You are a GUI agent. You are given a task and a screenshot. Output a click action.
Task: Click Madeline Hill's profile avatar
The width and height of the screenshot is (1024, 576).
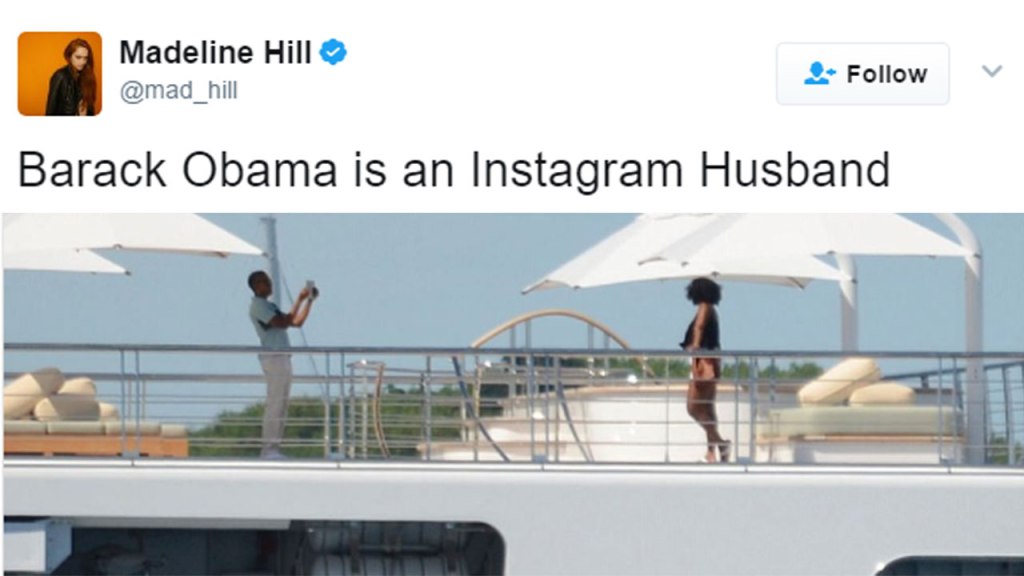60,74
